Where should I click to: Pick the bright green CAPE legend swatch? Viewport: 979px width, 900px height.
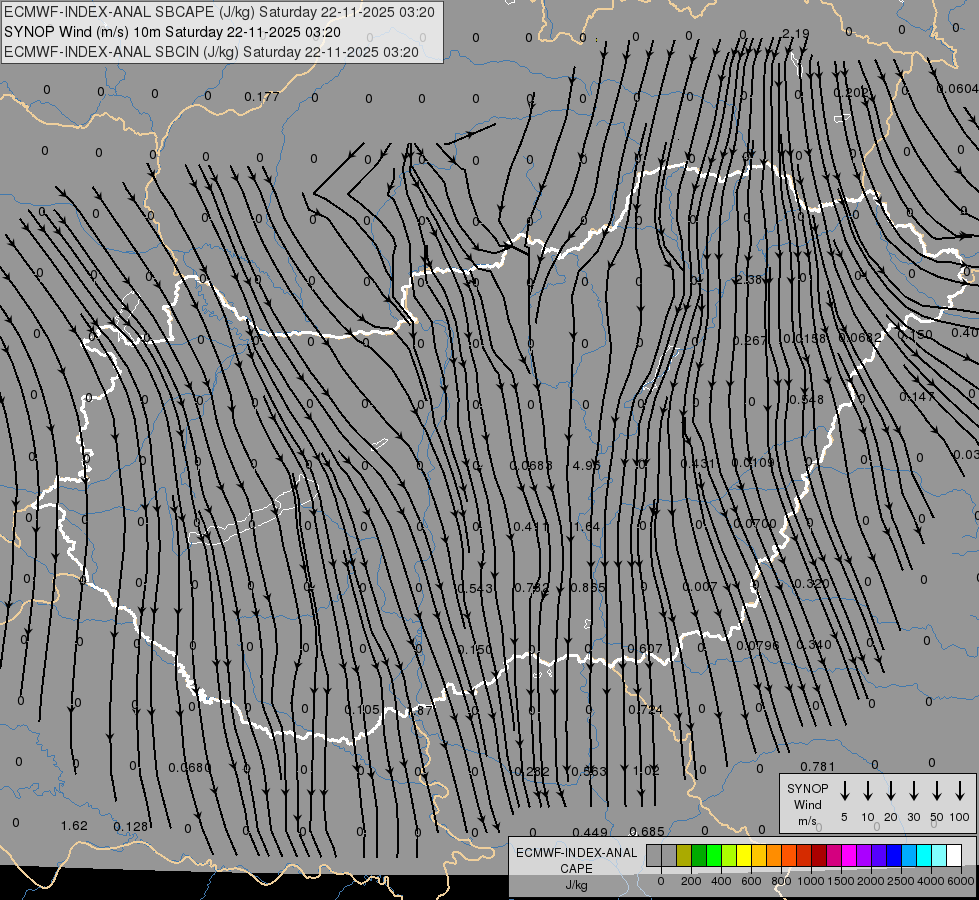click(x=714, y=855)
